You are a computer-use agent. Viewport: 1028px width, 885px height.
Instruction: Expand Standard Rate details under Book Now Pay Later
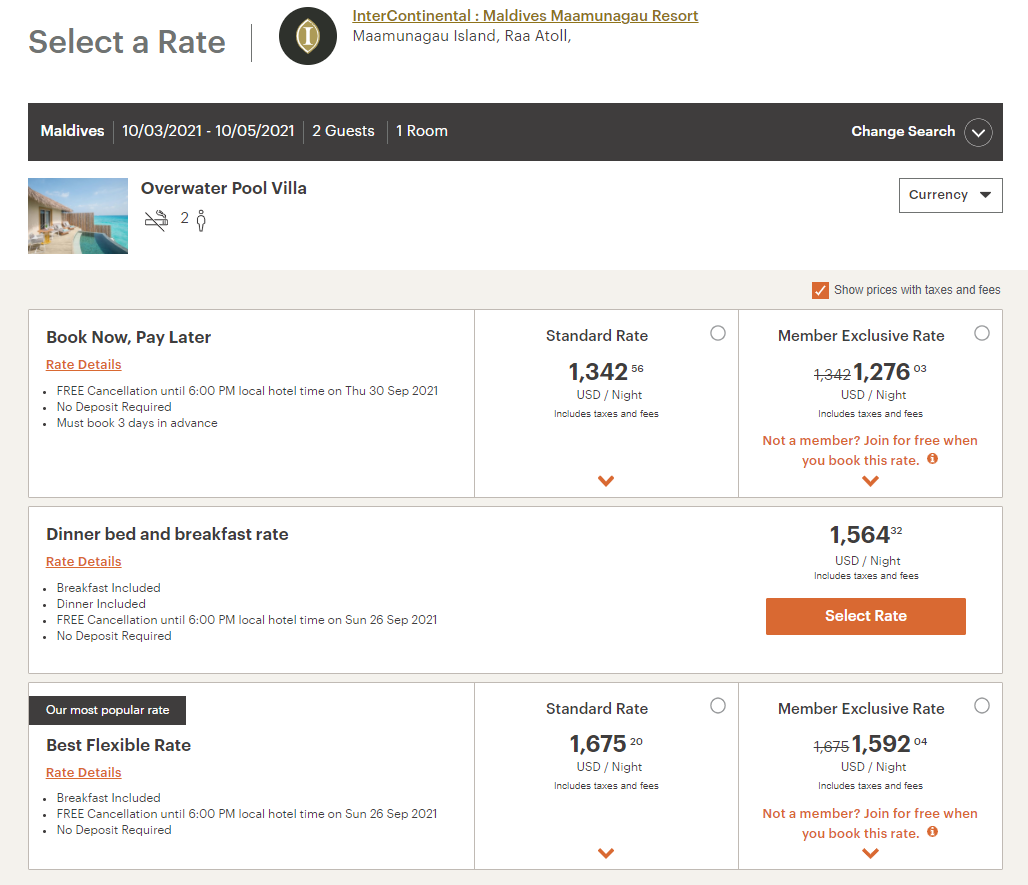(605, 481)
